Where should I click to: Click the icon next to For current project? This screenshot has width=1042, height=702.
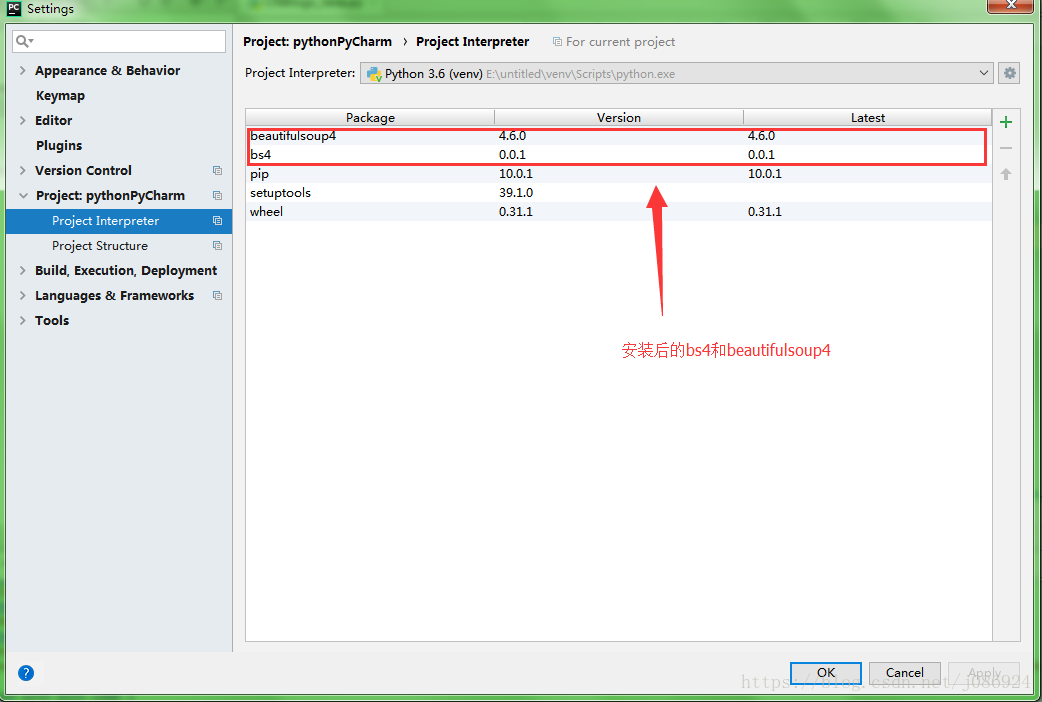[x=557, y=42]
